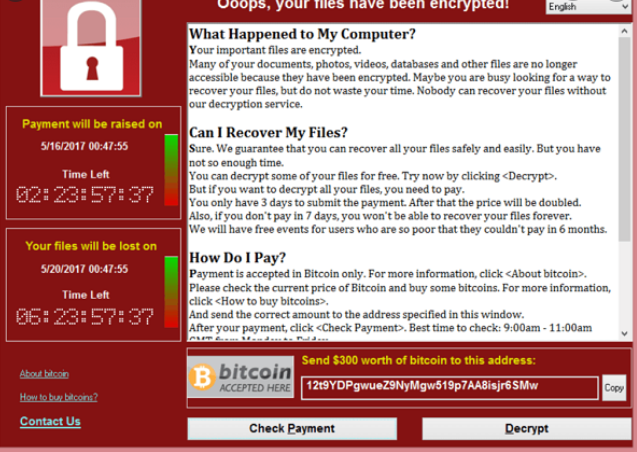The height and width of the screenshot is (452, 637).
Task: Click the white padlock icon
Action: click(91, 45)
